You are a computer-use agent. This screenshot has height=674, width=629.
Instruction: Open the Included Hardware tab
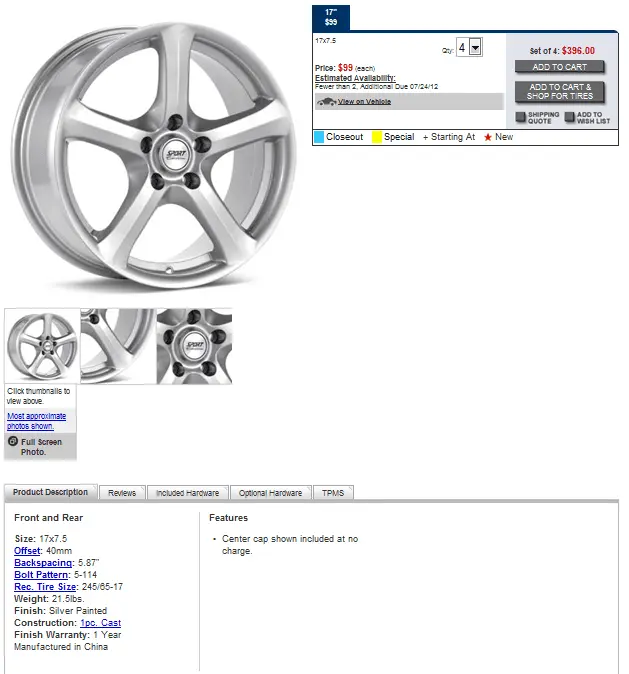[x=188, y=493]
